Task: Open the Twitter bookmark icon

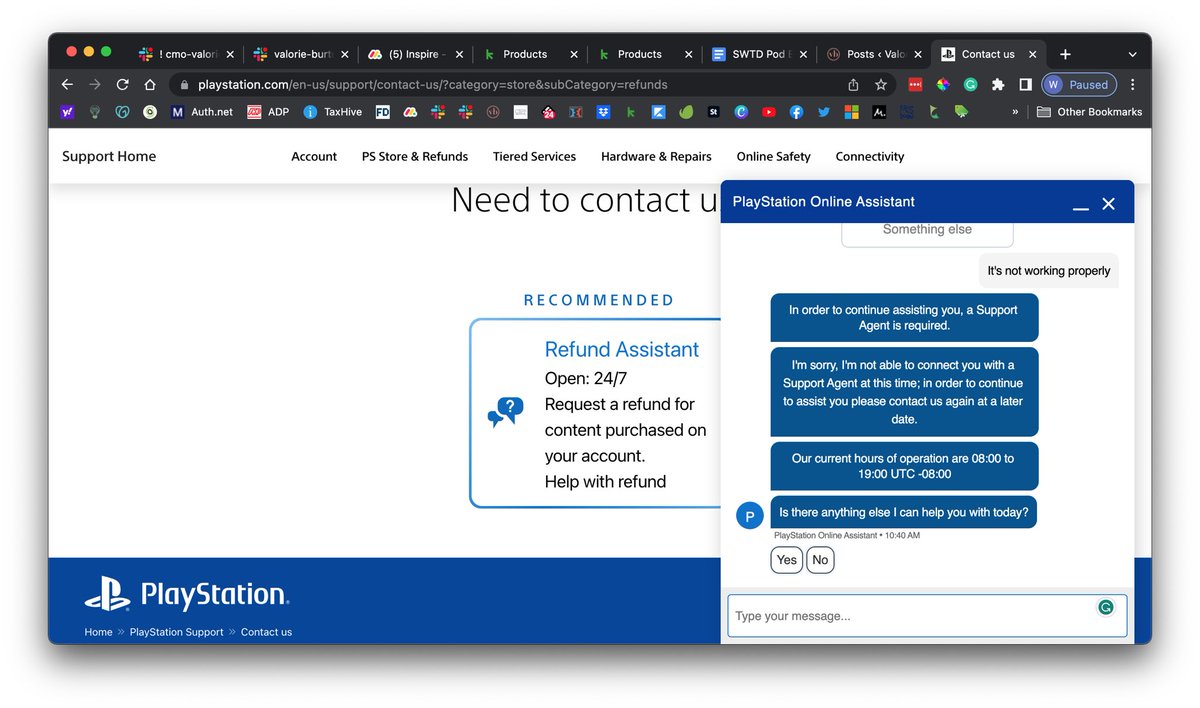Action: [824, 112]
